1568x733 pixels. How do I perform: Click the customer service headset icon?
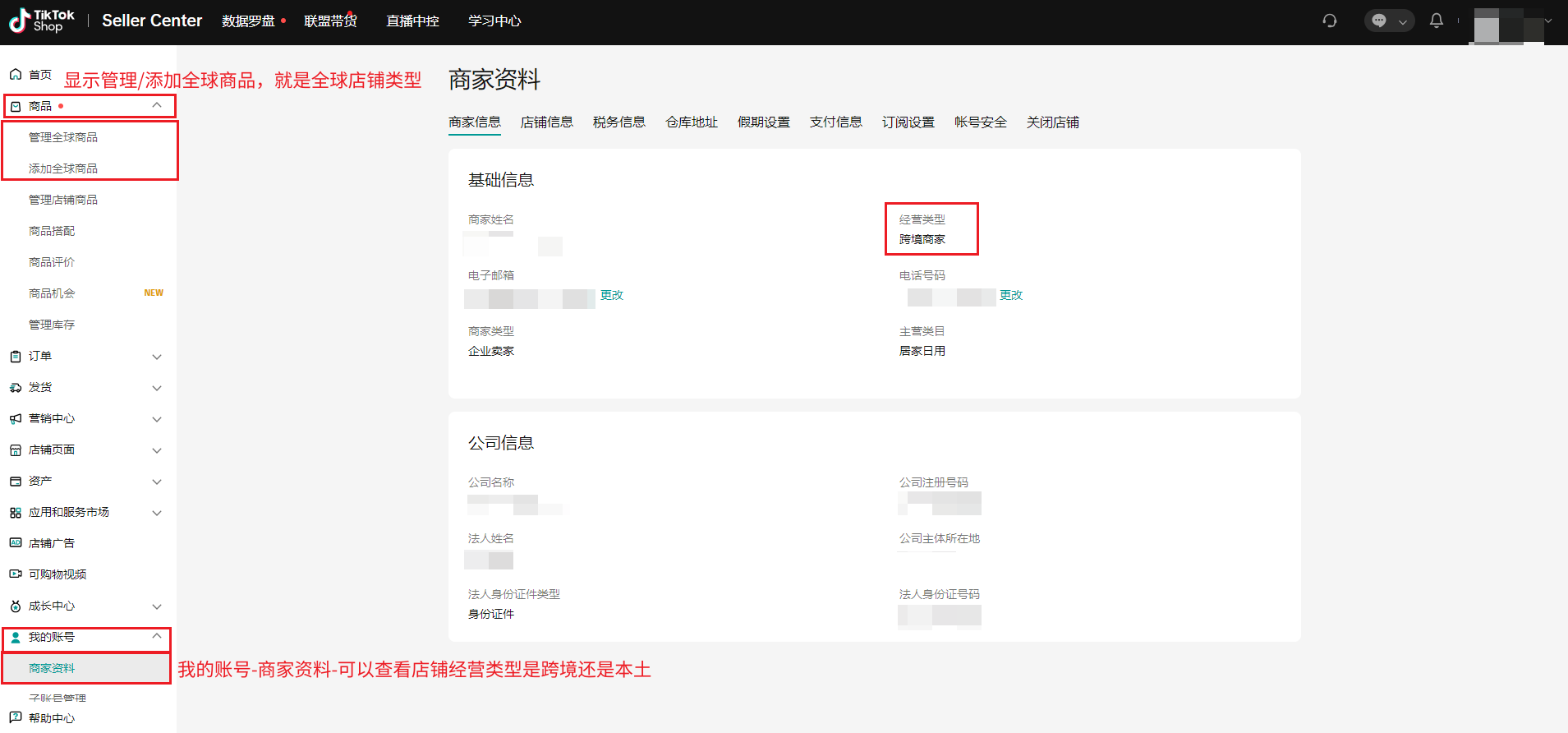click(x=1330, y=21)
